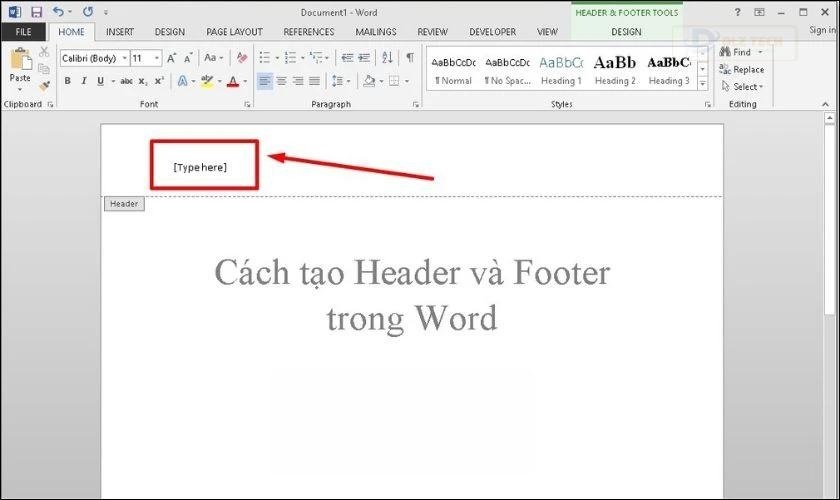Decrease font size with Shrink Font
This screenshot has width=840, height=500.
click(188, 58)
